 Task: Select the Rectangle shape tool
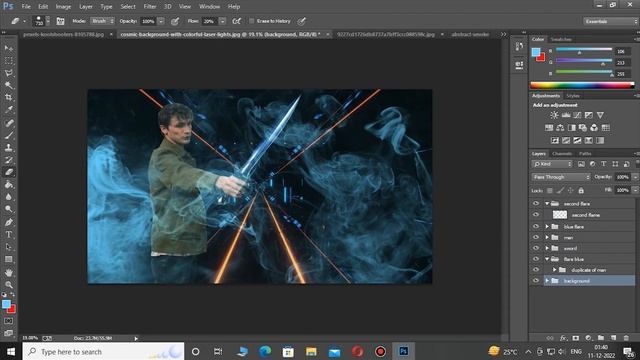tap(9, 259)
